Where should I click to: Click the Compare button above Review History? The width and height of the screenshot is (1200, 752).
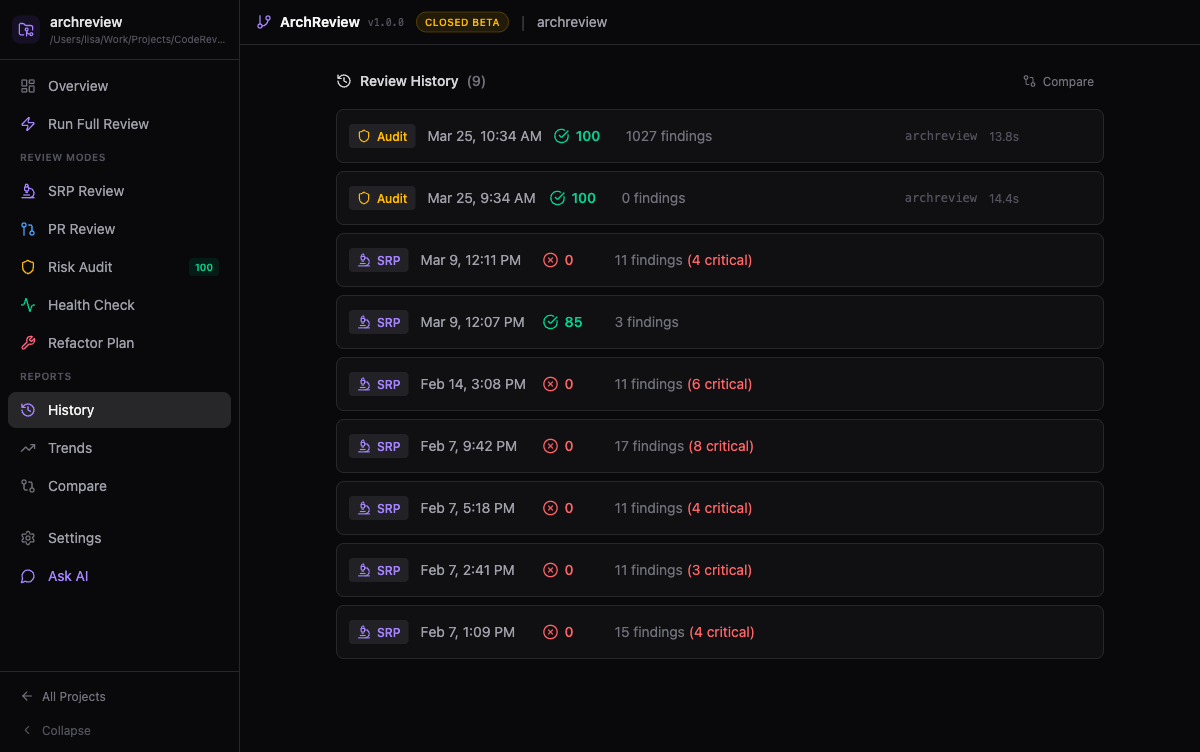coord(1058,81)
